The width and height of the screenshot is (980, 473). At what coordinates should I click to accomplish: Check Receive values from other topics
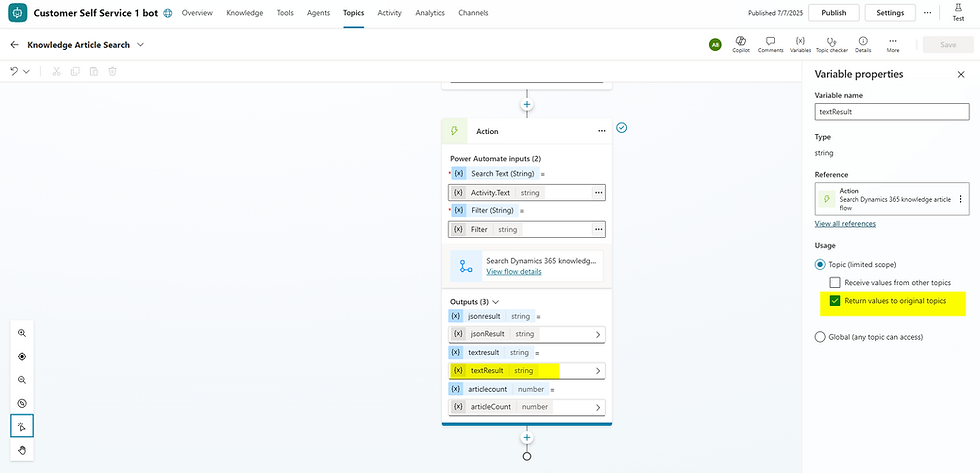coord(834,282)
